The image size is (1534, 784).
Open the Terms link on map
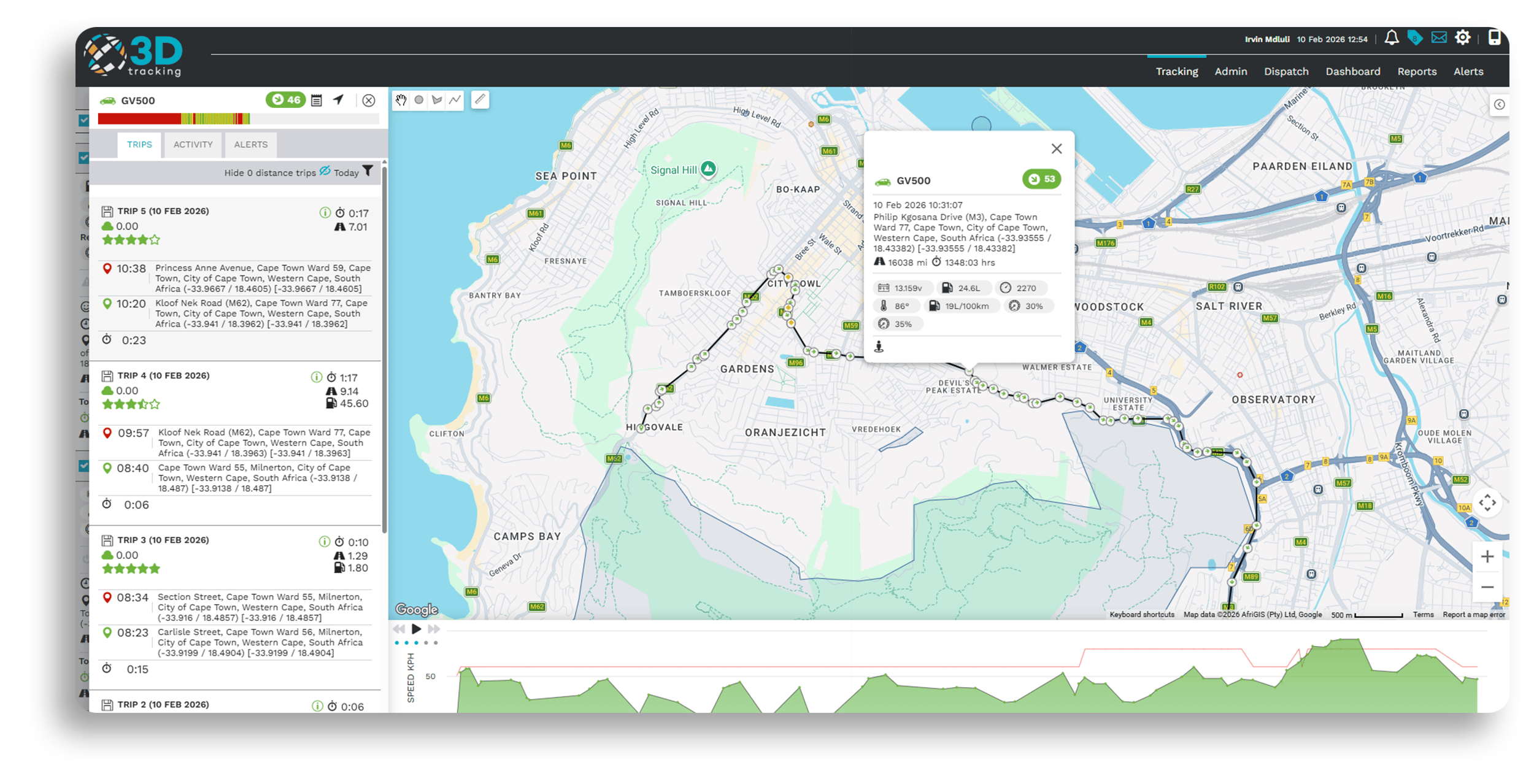[1423, 615]
